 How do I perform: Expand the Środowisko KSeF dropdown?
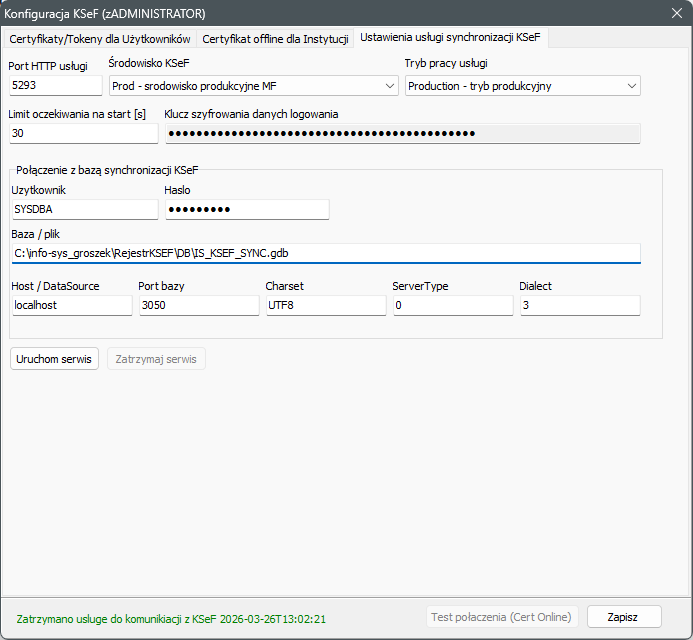[253, 86]
